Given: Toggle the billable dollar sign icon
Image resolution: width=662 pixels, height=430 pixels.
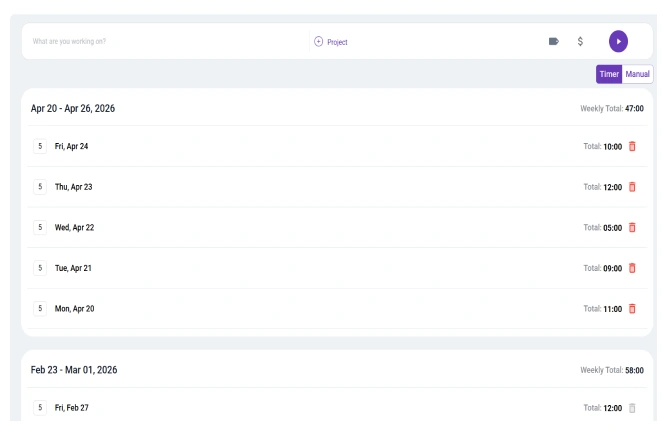Looking at the screenshot, I should [x=580, y=41].
